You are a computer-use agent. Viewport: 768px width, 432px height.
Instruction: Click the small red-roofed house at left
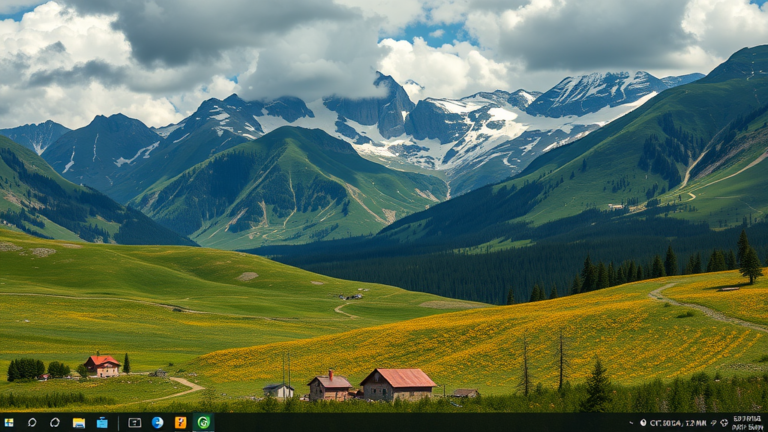(x=102, y=365)
